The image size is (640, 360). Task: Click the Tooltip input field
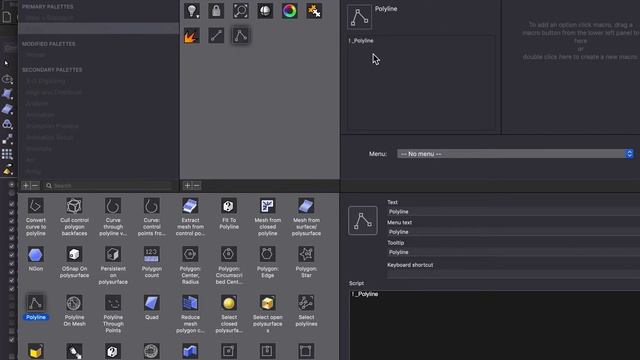point(513,252)
